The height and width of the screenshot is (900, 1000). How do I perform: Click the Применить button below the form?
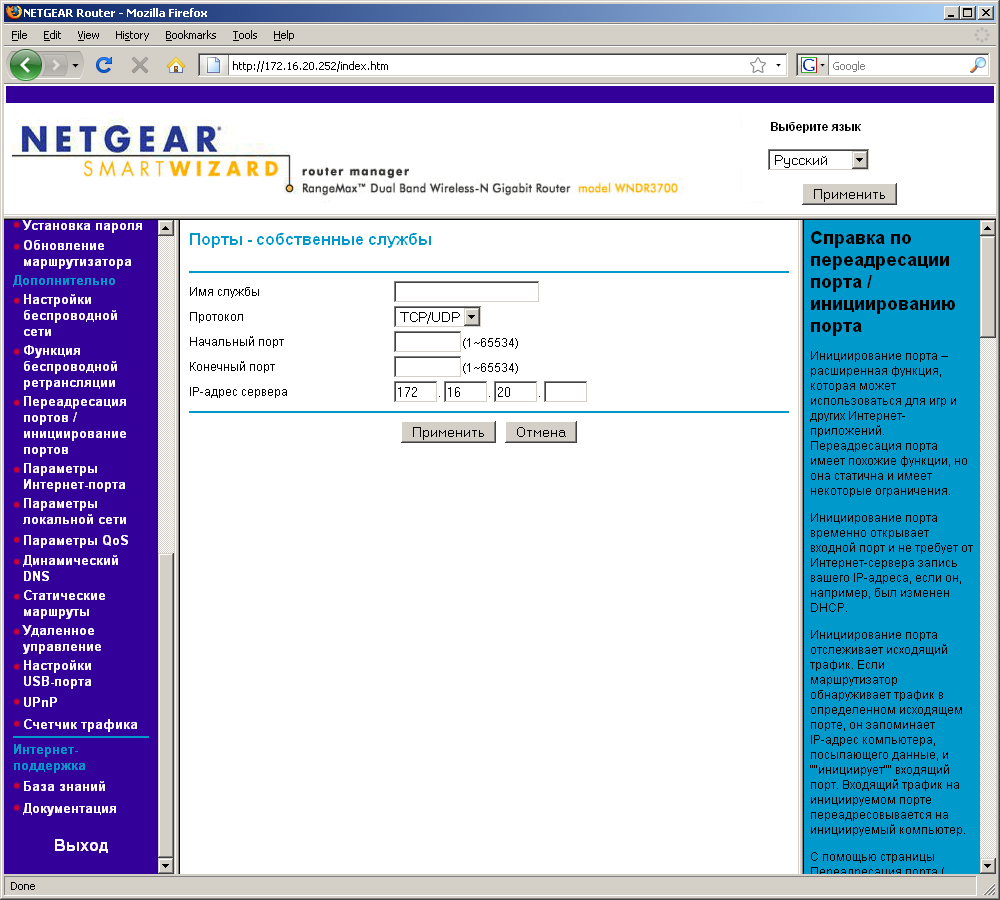448,432
